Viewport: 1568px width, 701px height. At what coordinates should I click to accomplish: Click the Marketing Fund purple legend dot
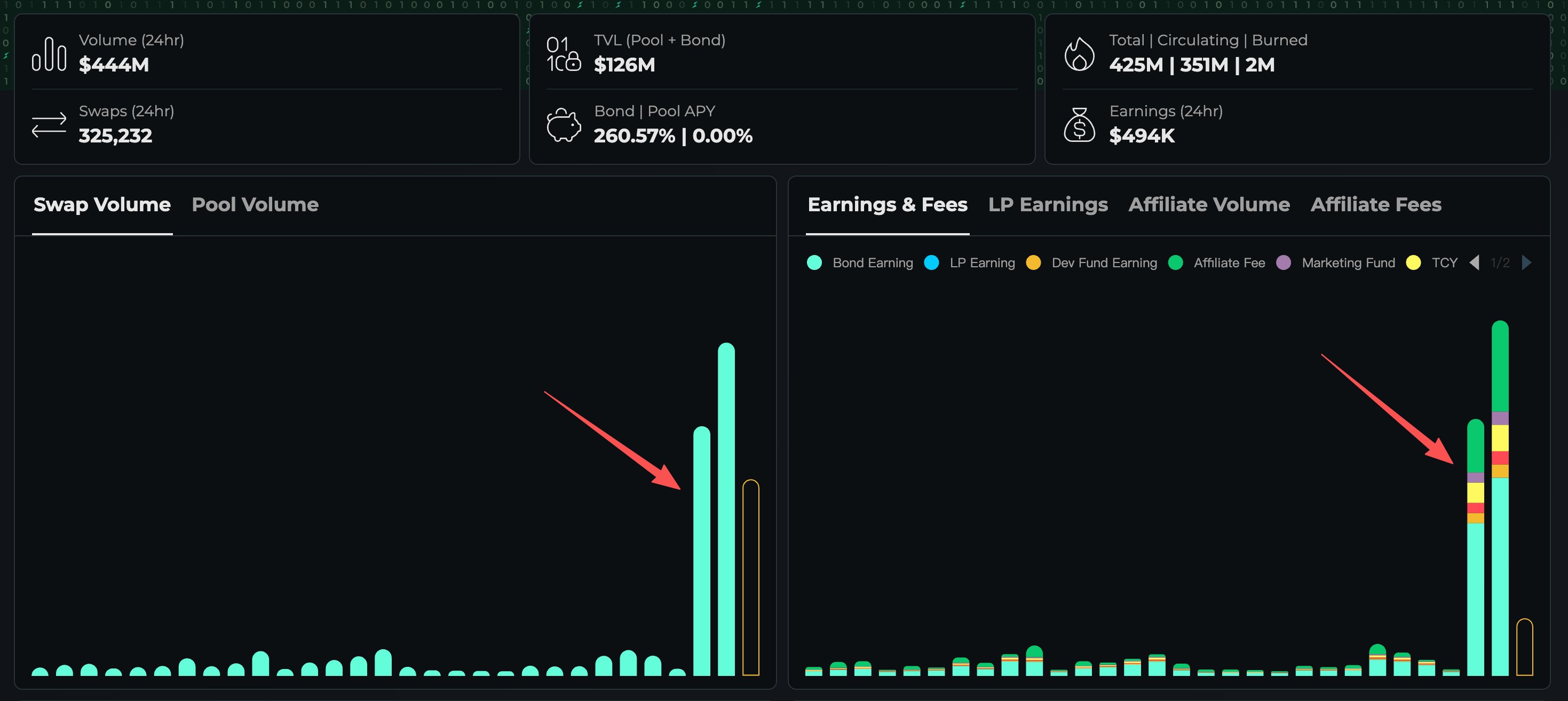point(1284,262)
